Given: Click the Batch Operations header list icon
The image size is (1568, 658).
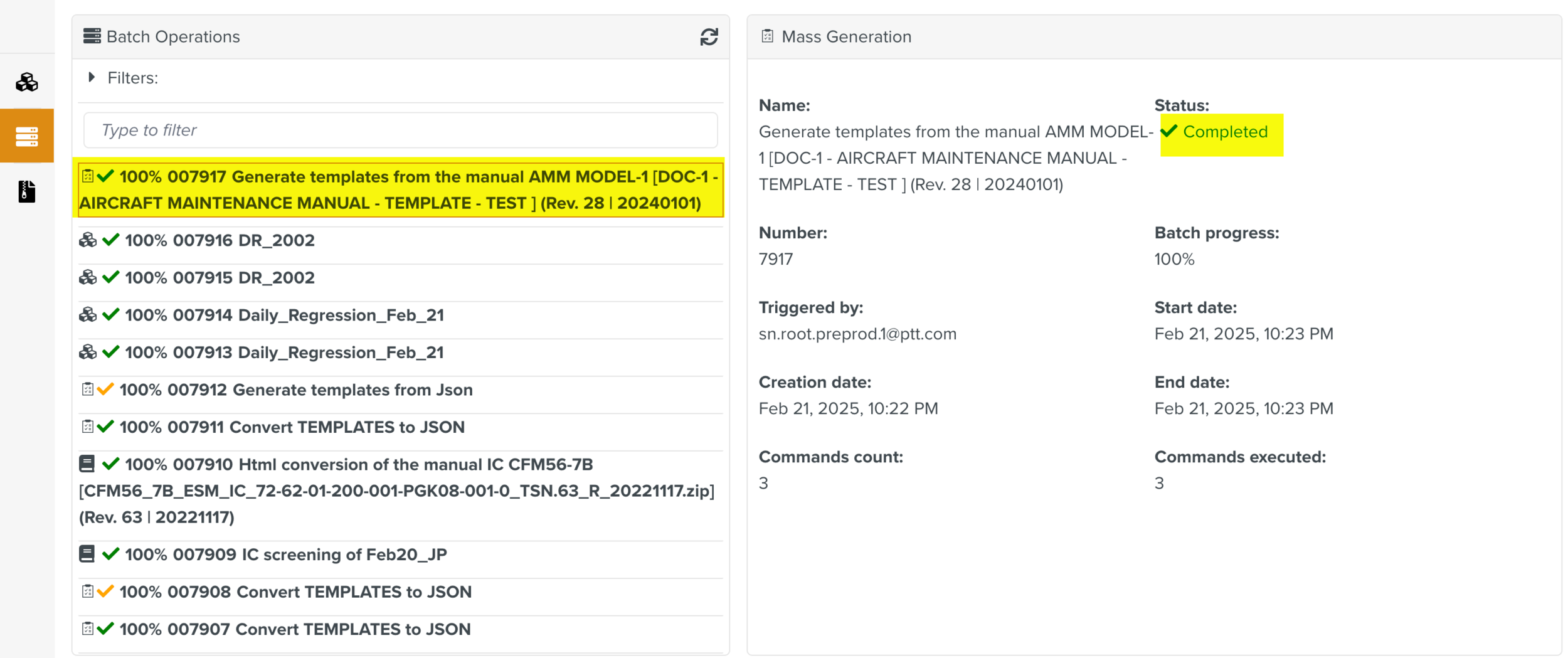Looking at the screenshot, I should click(x=92, y=36).
